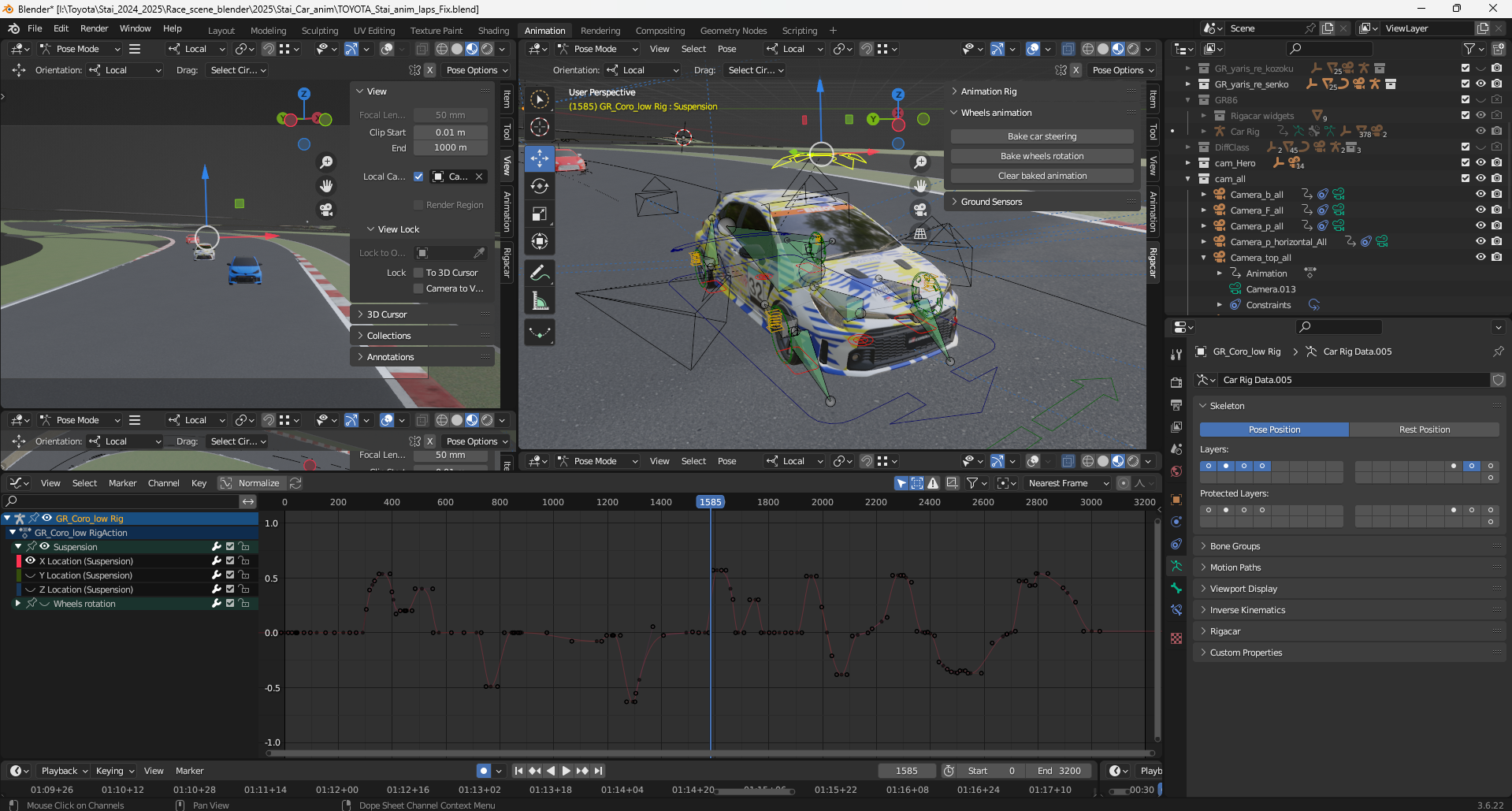Click the Clip Start value field 0.01 m
The width and height of the screenshot is (1512, 811).
click(x=450, y=132)
